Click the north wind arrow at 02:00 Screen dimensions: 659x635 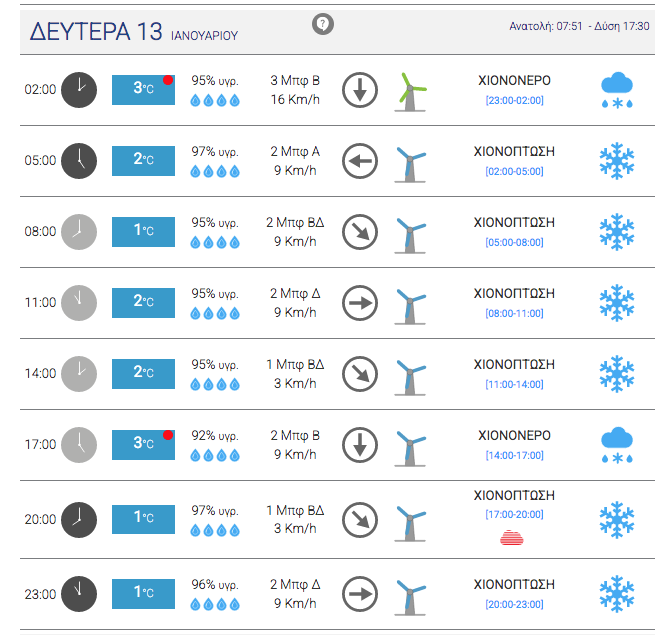359,89
